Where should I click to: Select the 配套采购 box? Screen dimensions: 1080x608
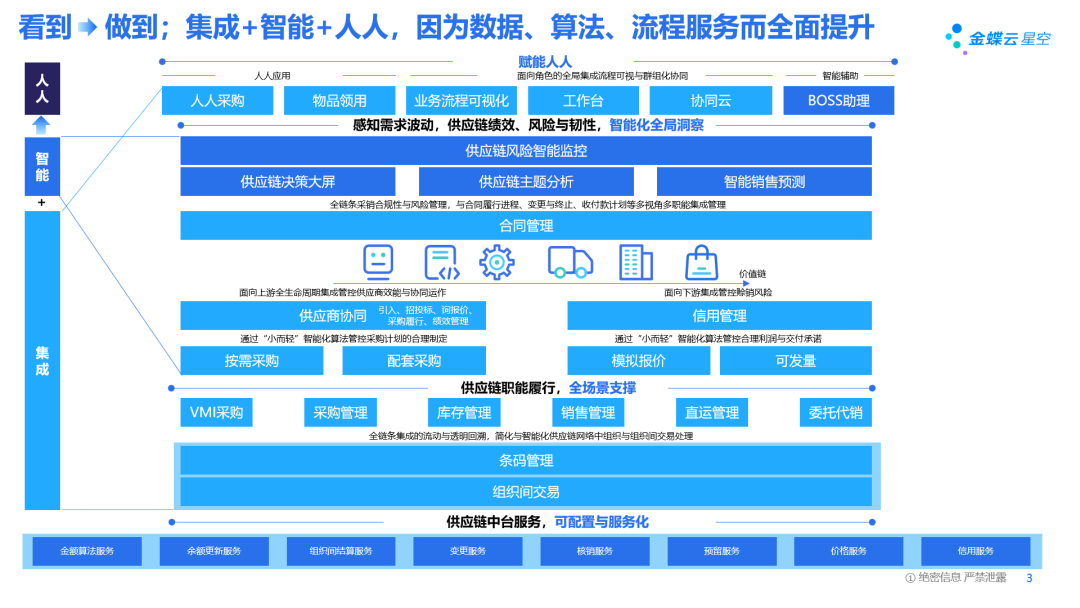415,361
